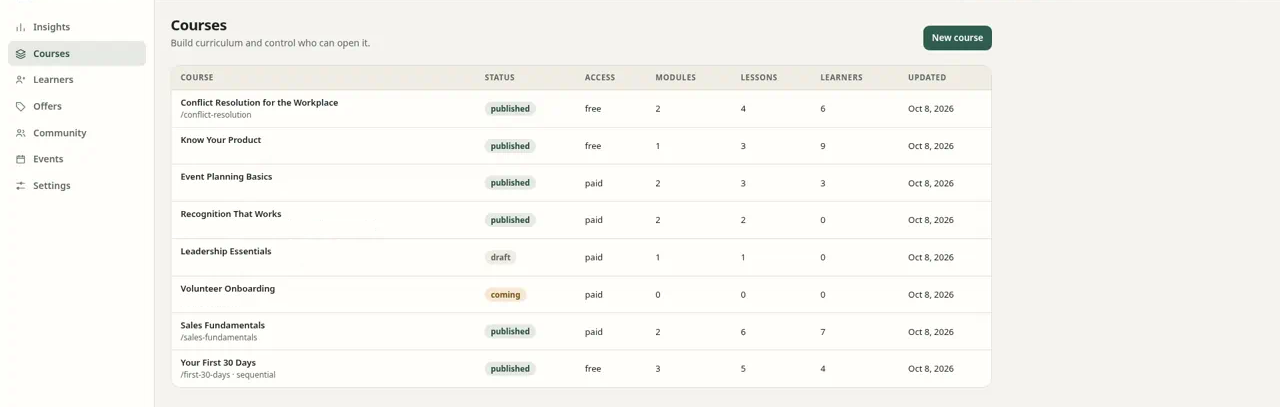Click the Offers tag icon
This screenshot has height=407, width=1280.
coord(21,106)
